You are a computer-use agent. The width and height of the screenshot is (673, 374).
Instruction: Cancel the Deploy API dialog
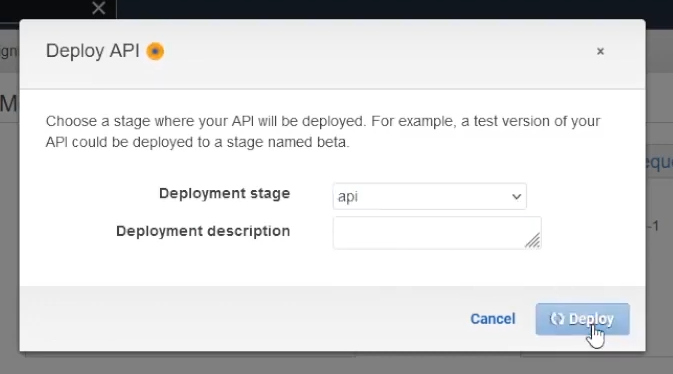click(493, 319)
